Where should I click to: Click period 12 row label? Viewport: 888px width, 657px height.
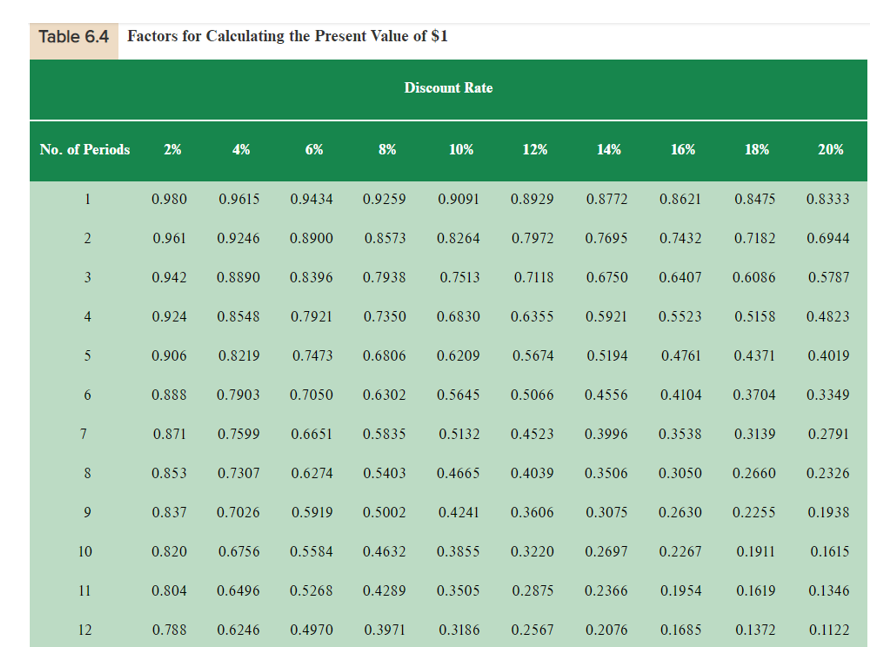(85, 629)
